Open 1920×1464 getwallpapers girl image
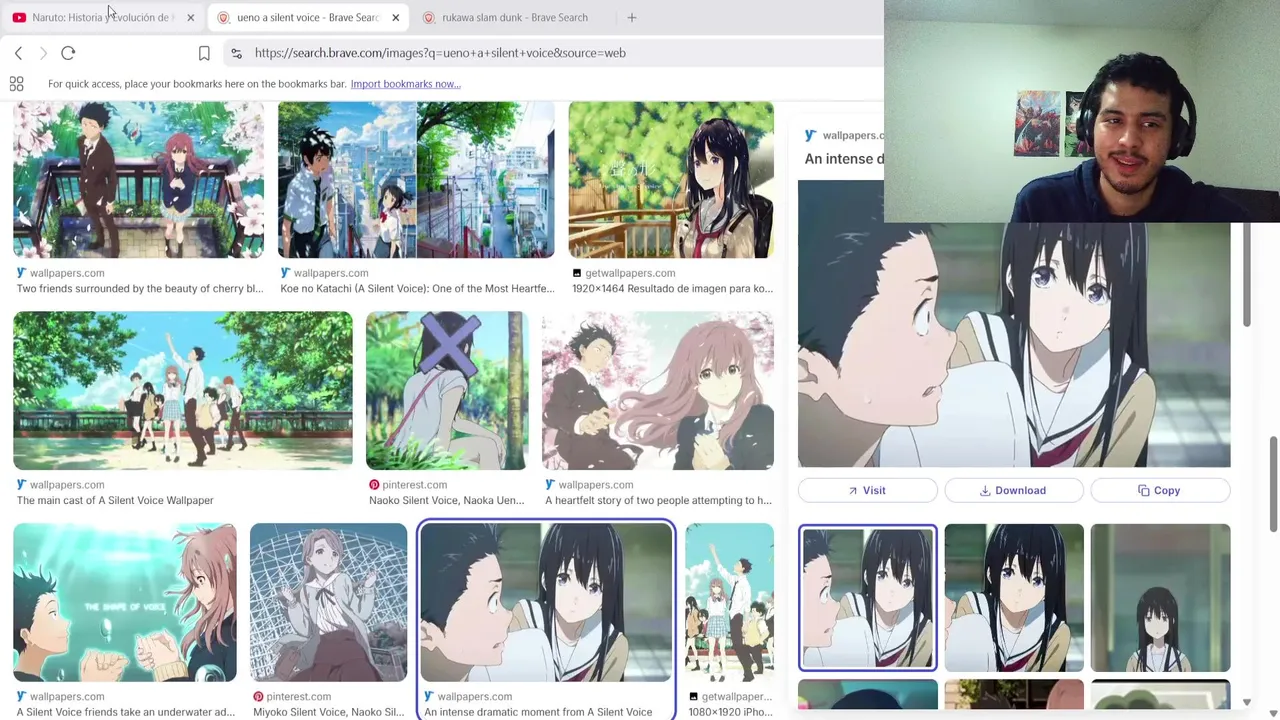The height and width of the screenshot is (720, 1280). [x=671, y=180]
